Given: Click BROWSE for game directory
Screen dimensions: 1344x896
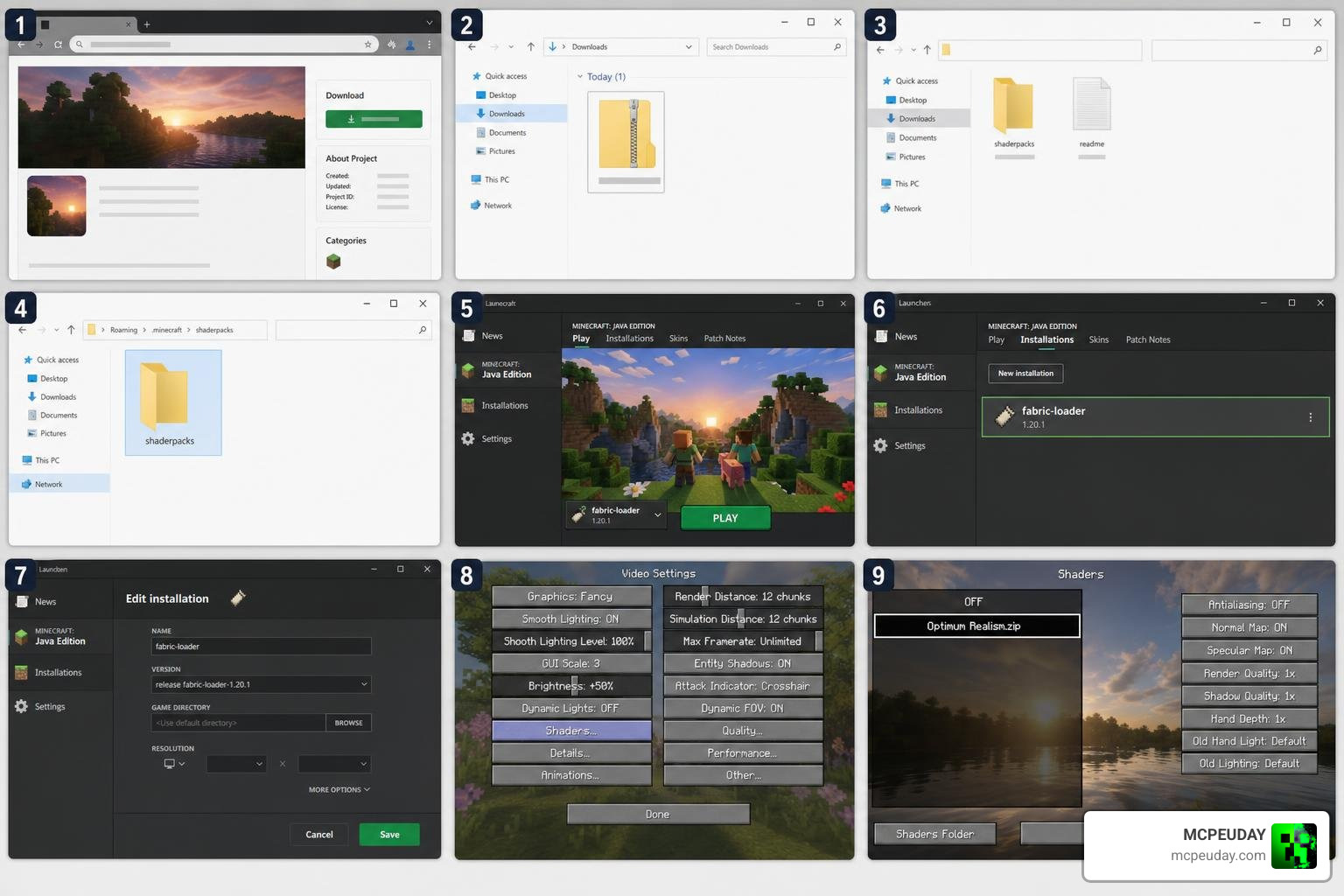Looking at the screenshot, I should point(348,723).
